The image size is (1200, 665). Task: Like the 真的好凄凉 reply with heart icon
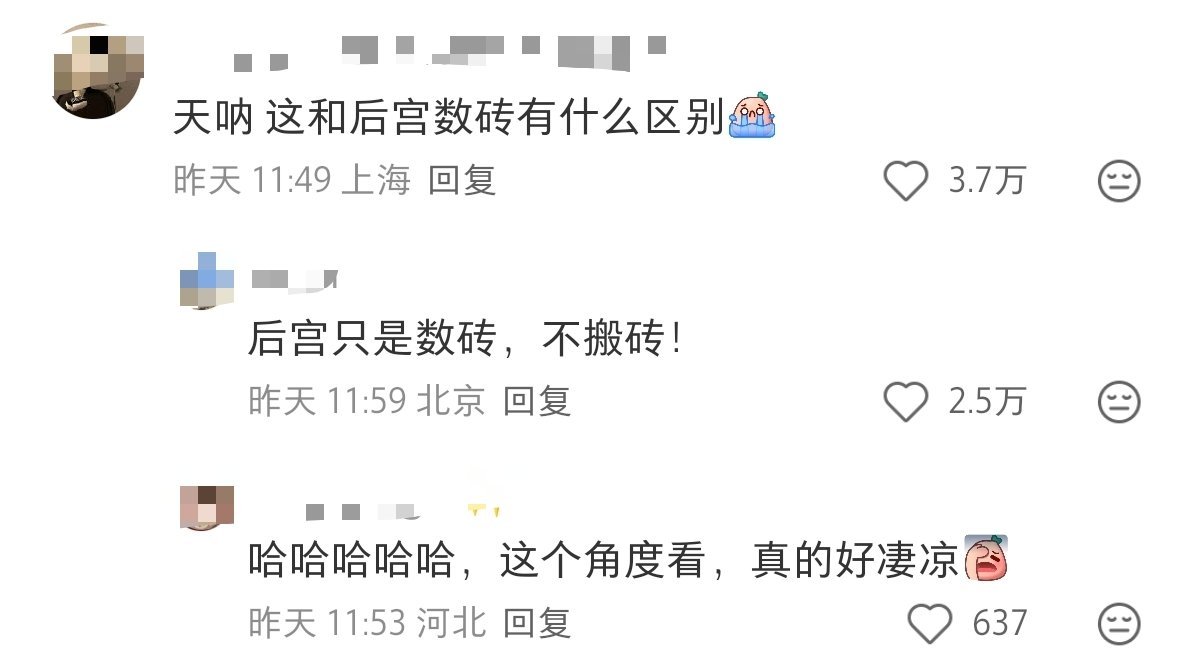click(x=930, y=623)
